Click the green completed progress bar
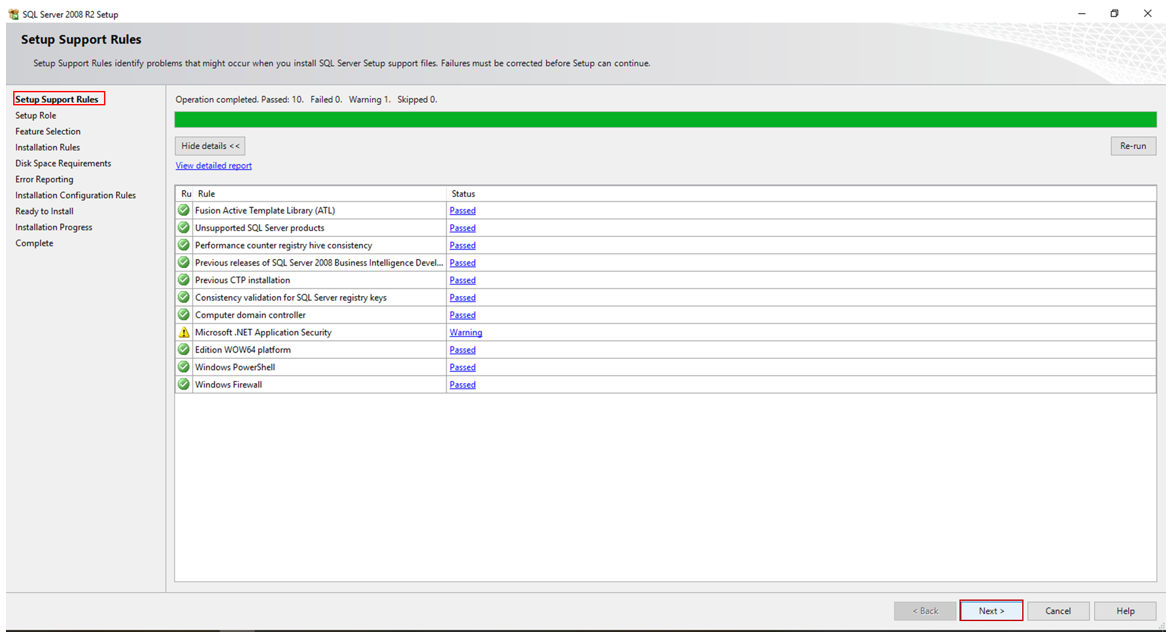 tap(665, 119)
